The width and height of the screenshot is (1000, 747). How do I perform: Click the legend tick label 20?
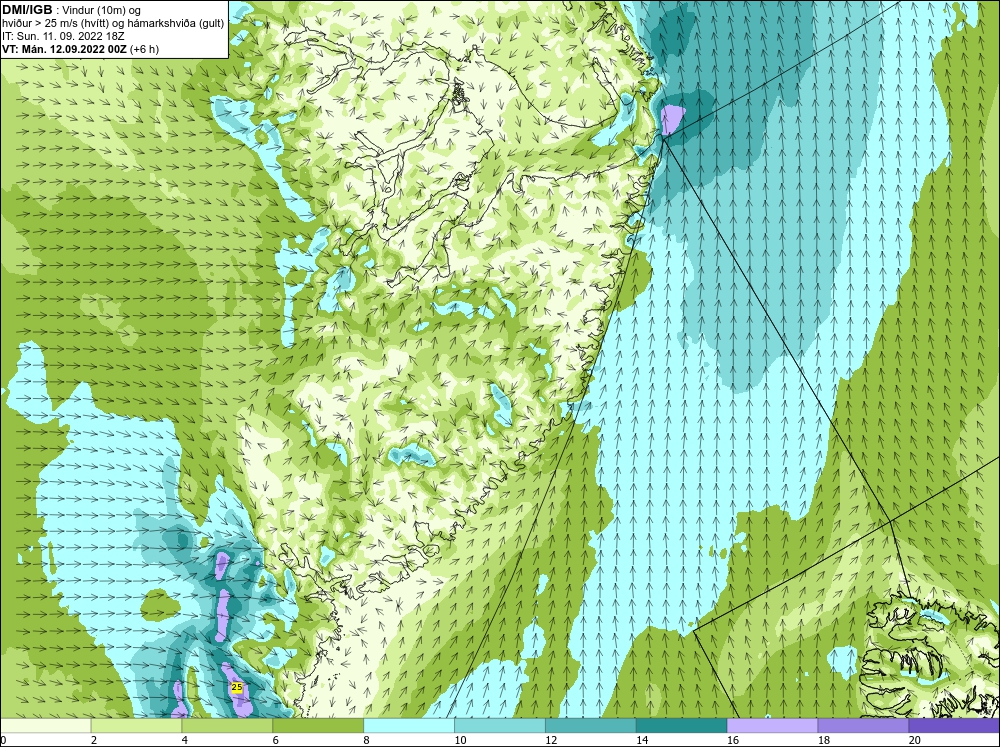pos(915,740)
